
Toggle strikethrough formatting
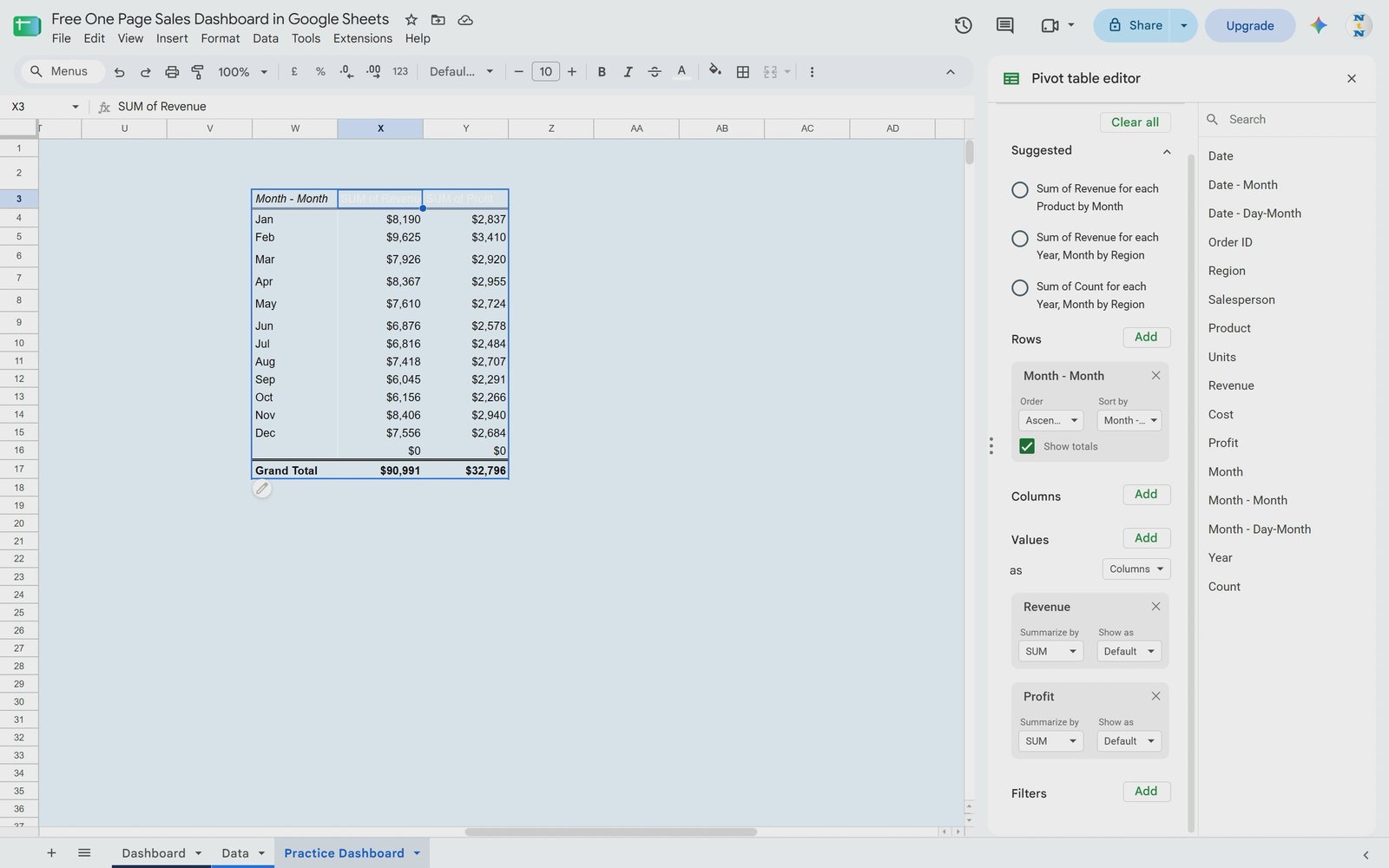(x=655, y=72)
